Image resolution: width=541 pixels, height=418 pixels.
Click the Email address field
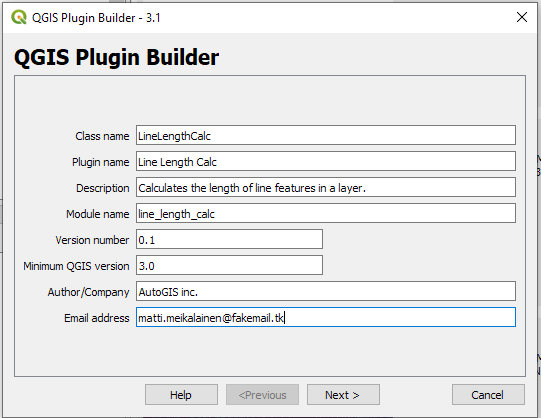point(326,317)
